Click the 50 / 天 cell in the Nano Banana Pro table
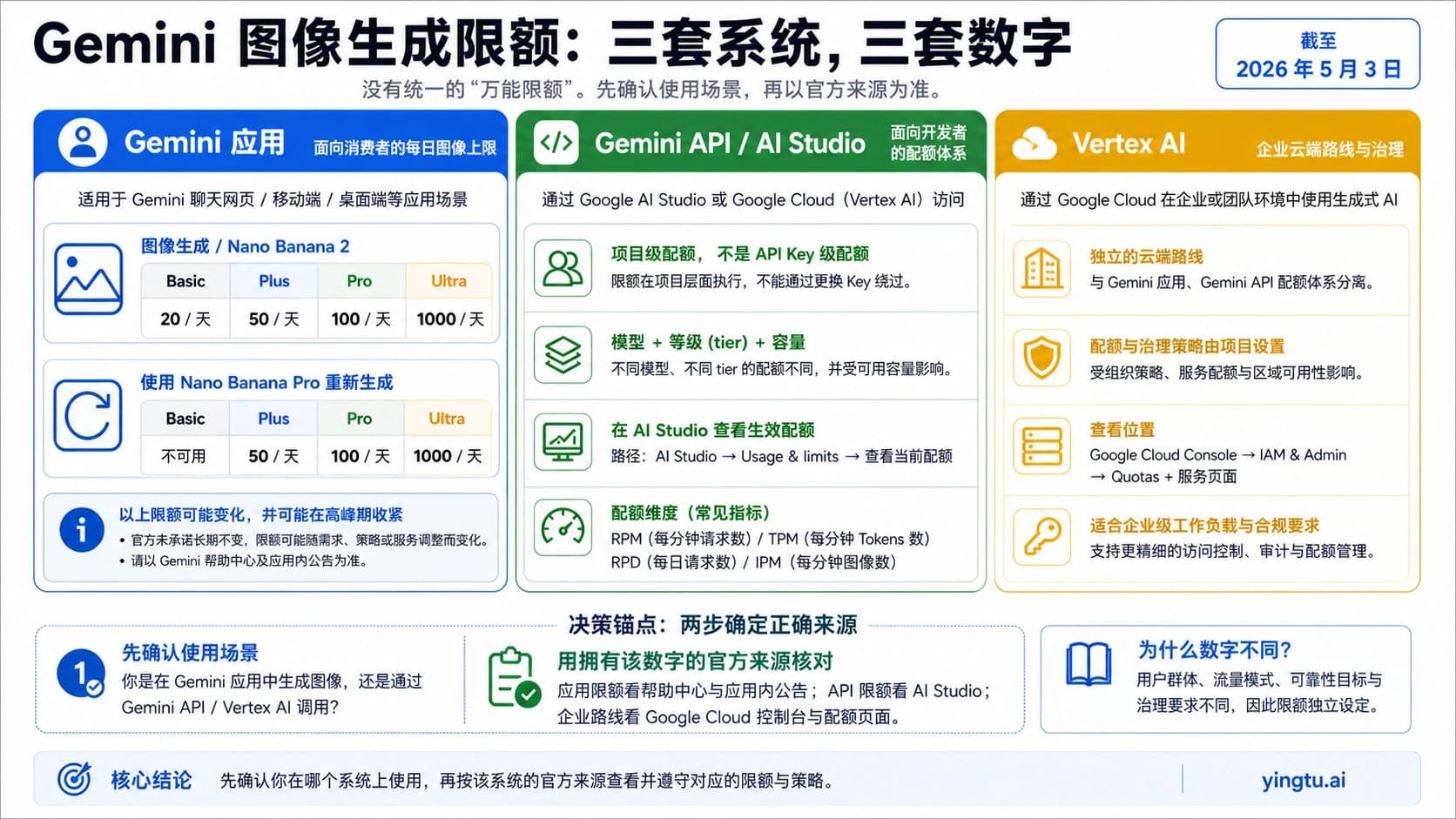This screenshot has height=819, width=1456. (273, 456)
